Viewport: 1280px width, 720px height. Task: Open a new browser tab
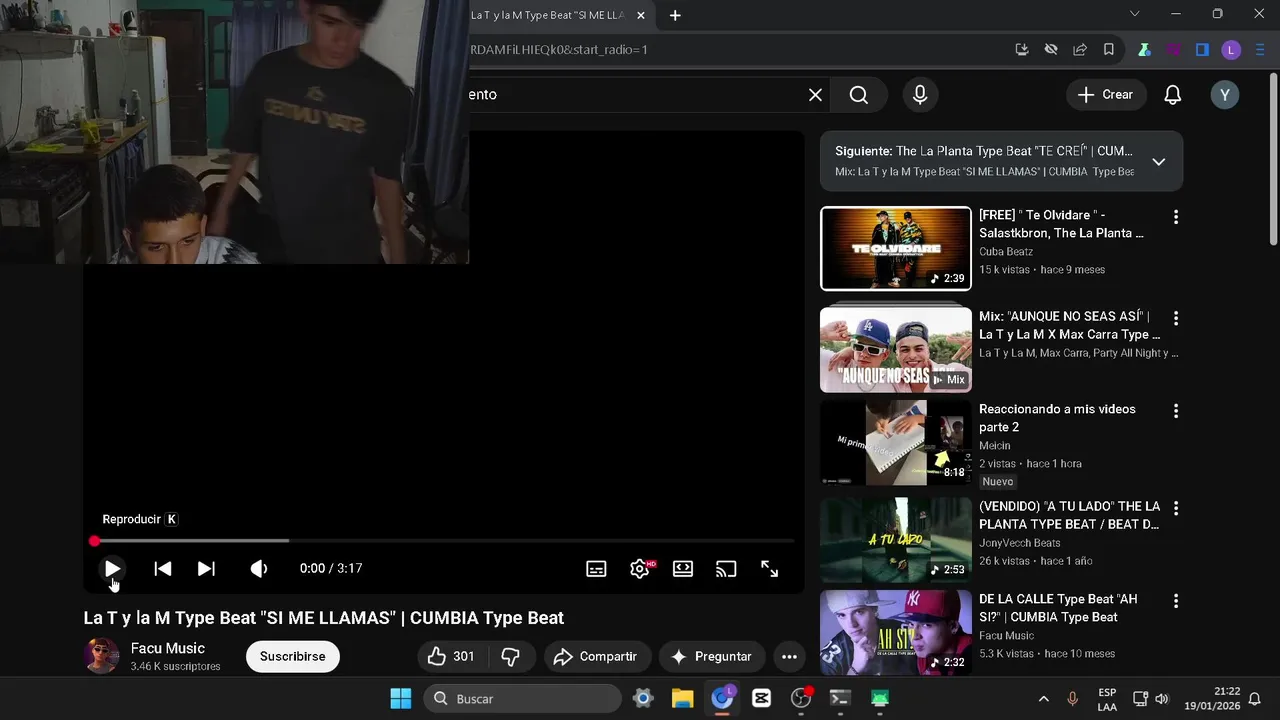(675, 15)
